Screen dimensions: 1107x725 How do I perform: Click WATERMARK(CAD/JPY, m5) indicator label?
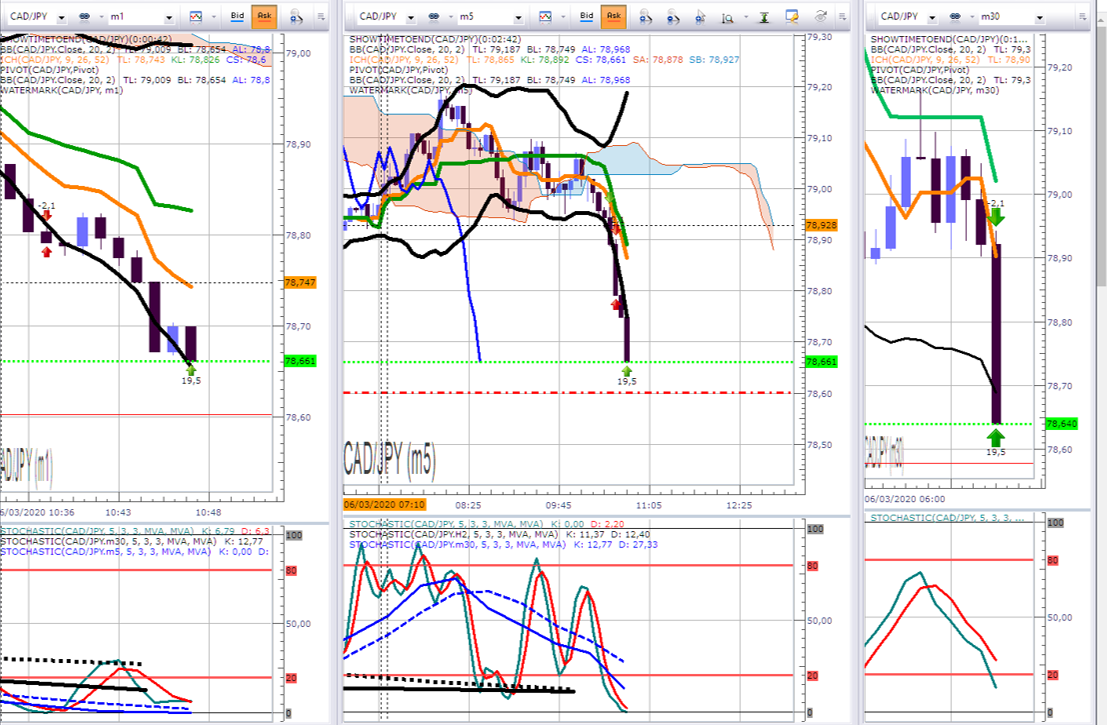click(411, 90)
